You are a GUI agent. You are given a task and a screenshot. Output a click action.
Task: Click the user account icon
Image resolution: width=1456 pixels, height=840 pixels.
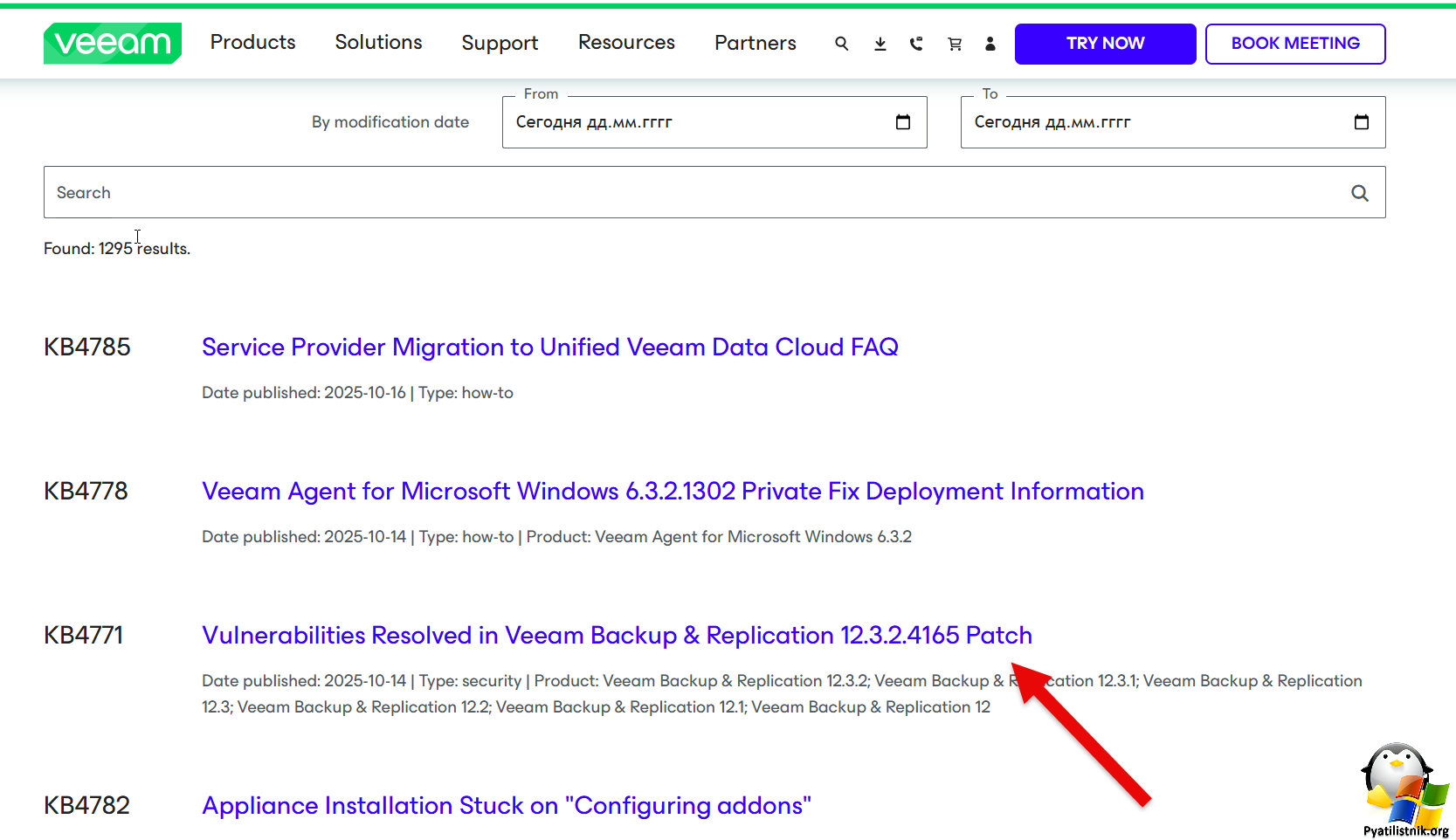990,44
